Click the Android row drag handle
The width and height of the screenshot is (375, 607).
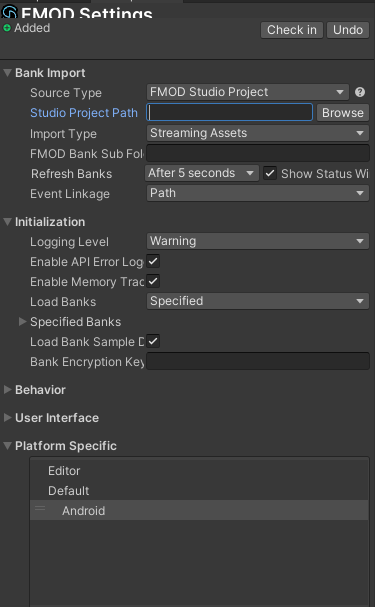coord(40,508)
